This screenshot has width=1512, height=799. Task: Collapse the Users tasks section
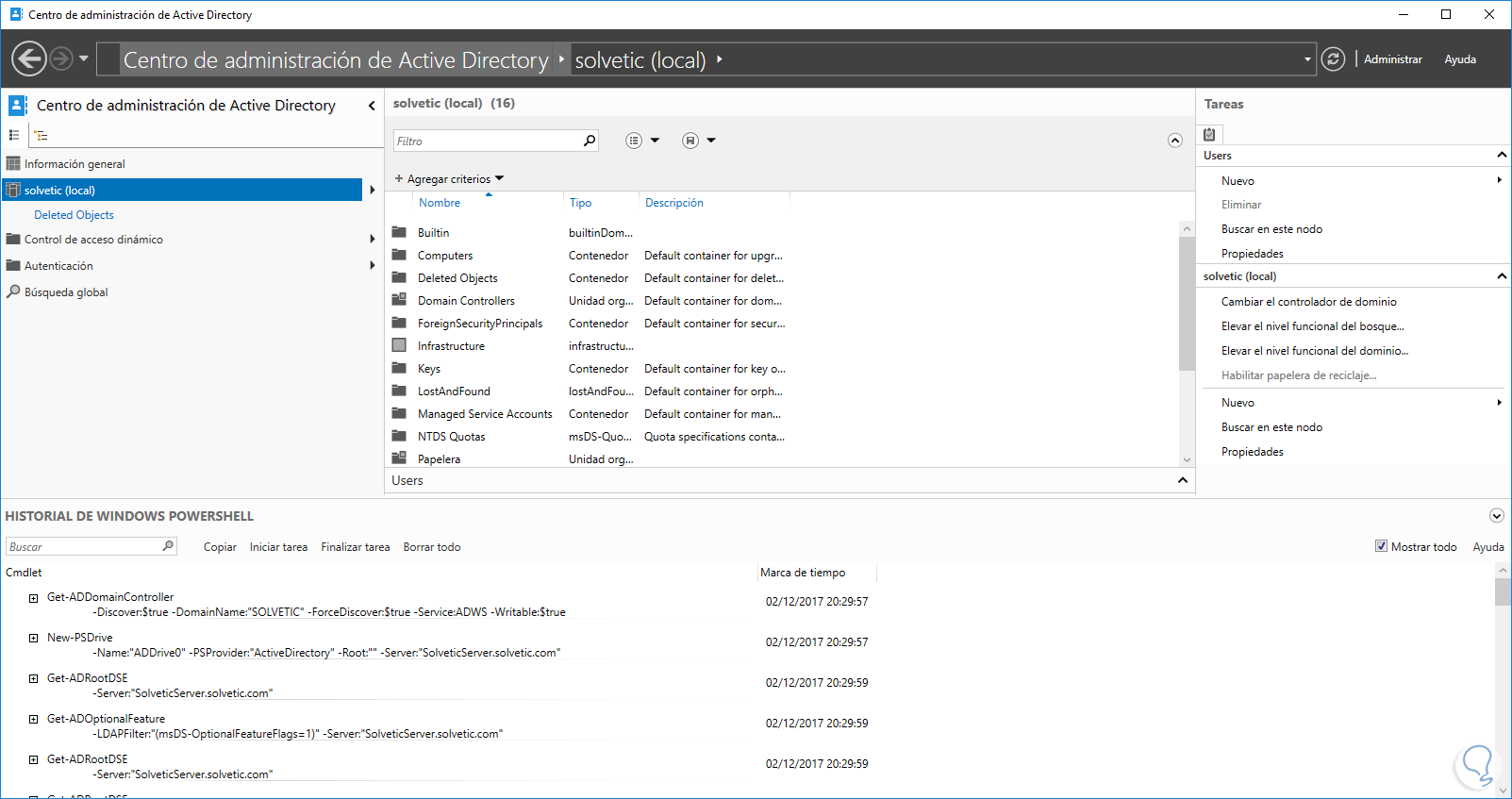point(1502,155)
